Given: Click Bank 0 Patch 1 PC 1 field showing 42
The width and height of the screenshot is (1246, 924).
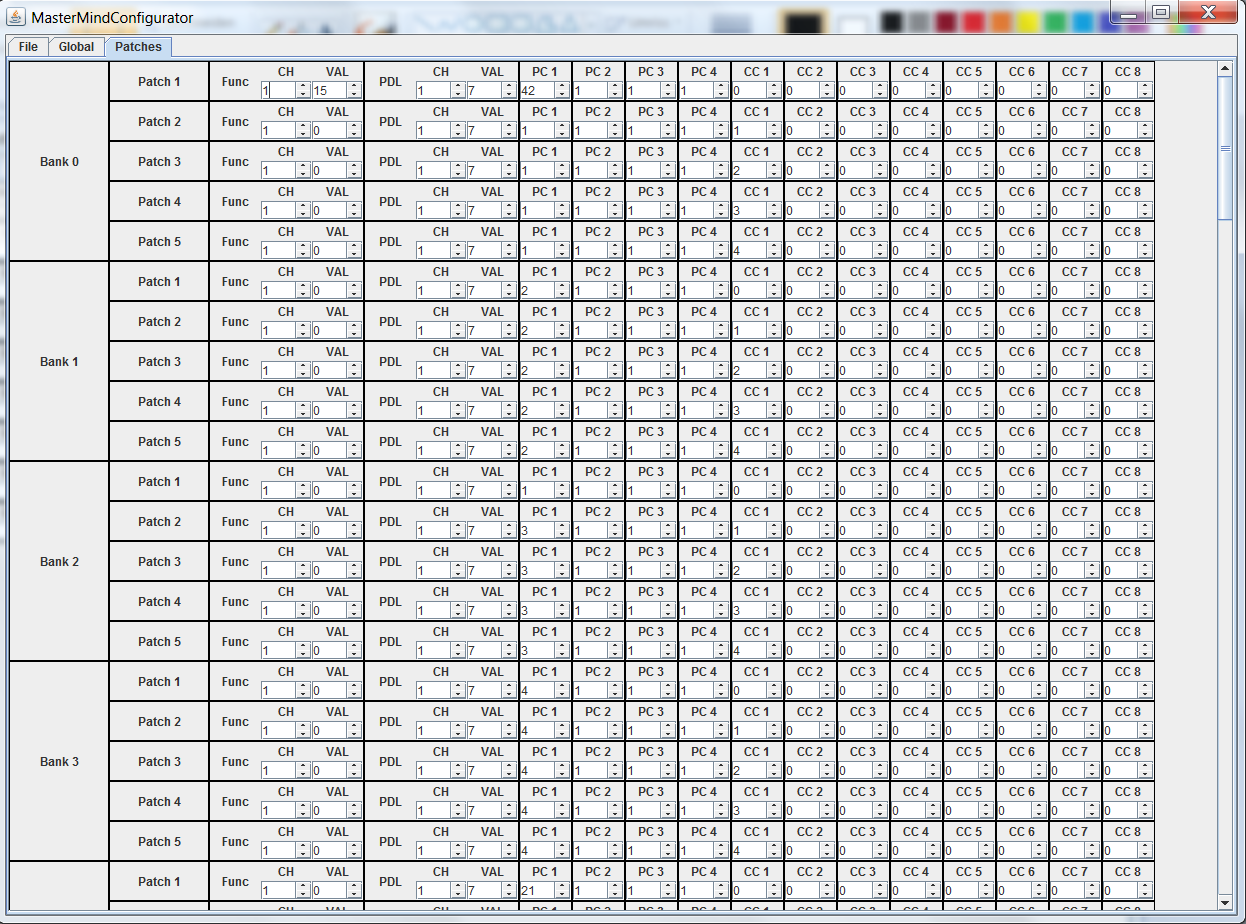Looking at the screenshot, I should coord(539,90).
